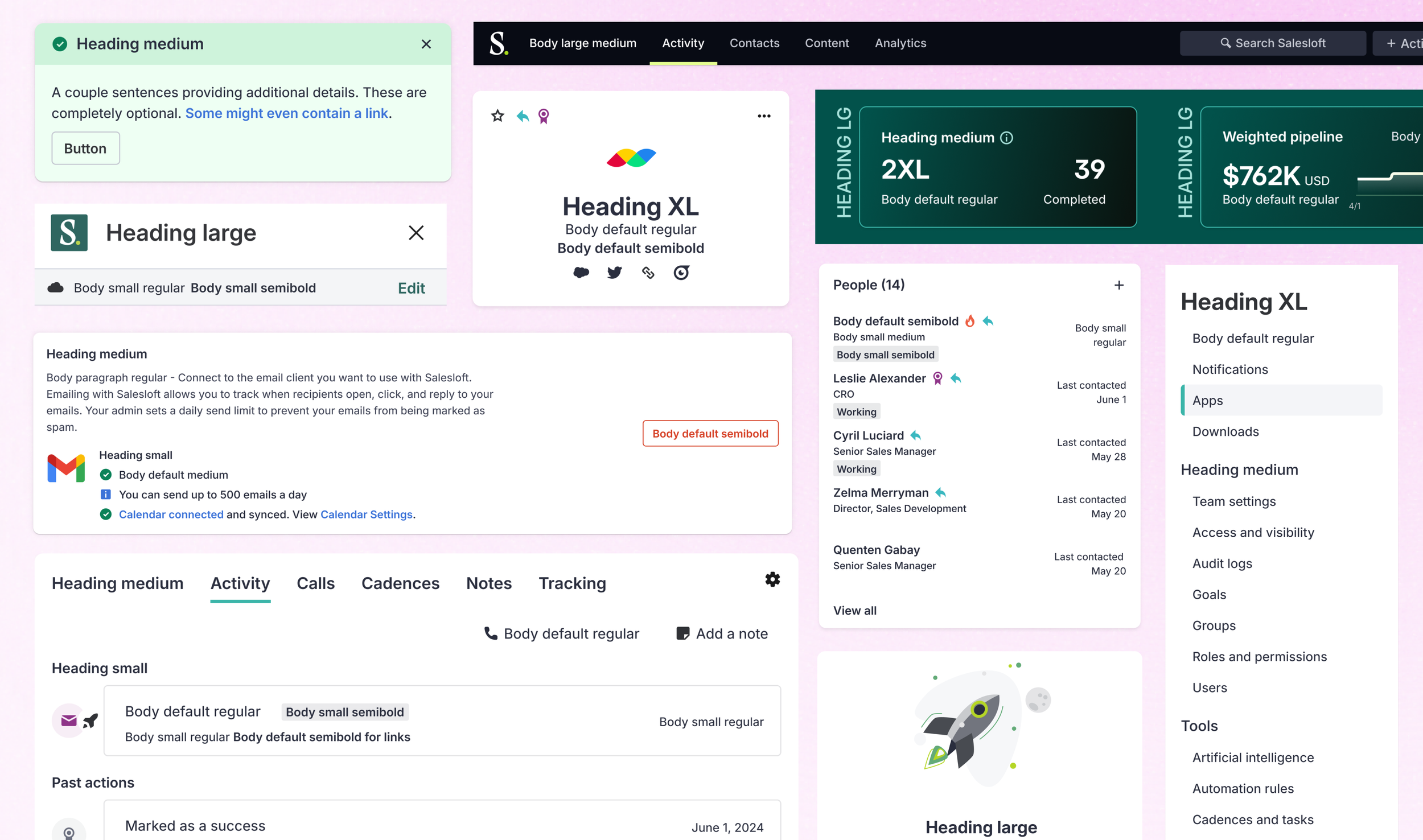Viewport: 1423px width, 840px height.
Task: Open the gear settings icon beside Tracking
Action: [772, 579]
